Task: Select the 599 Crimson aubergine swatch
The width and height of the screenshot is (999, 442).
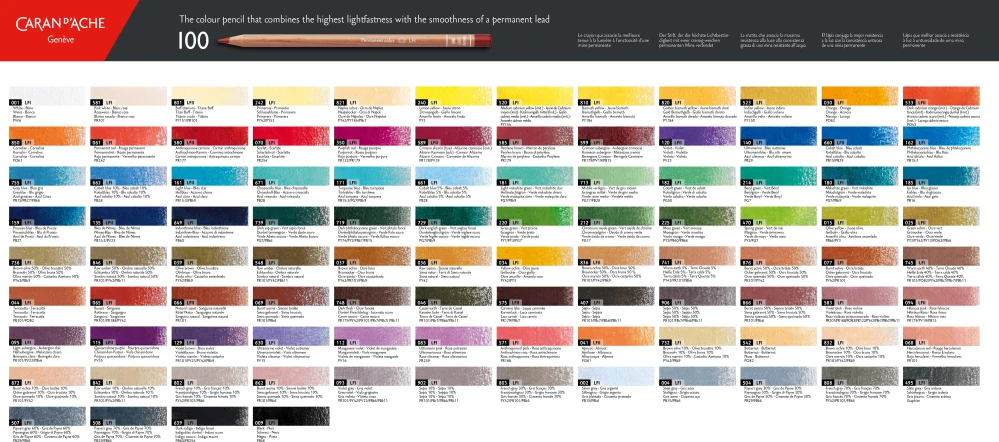Action: pyautogui.click(x=616, y=136)
